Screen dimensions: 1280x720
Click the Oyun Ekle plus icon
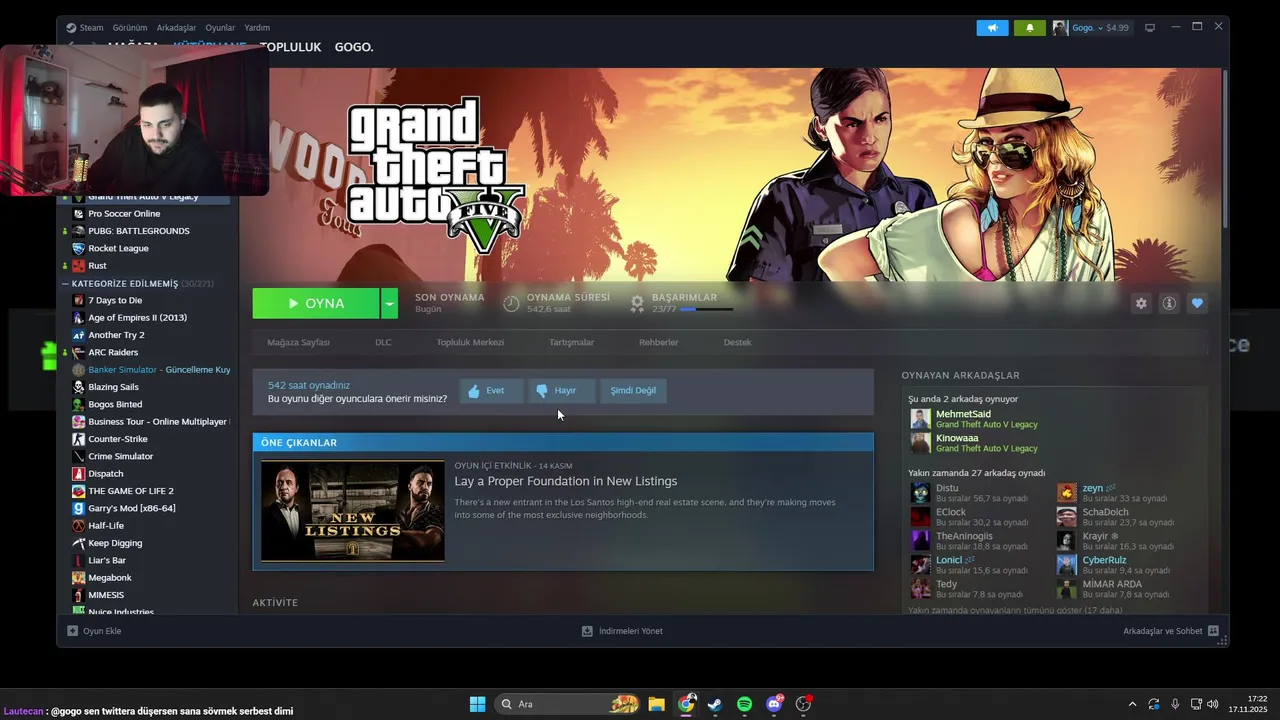pos(72,631)
